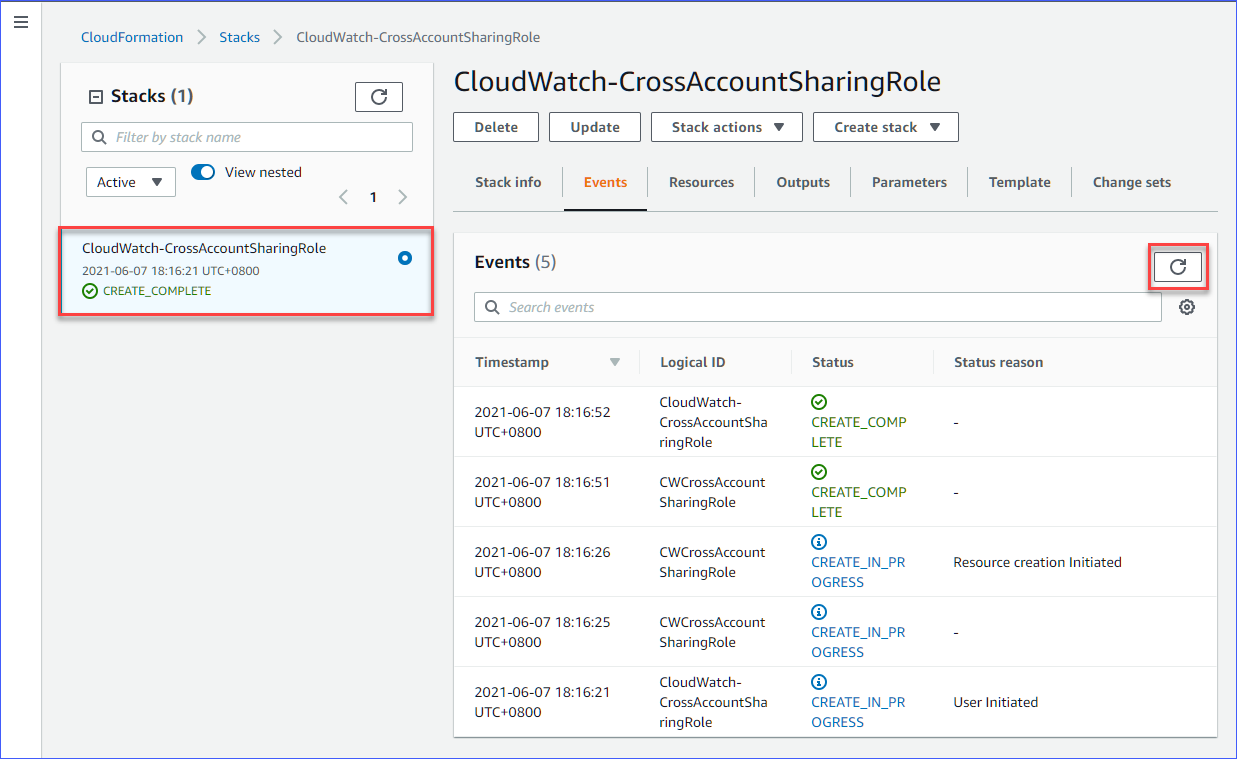Switch to the Parameters tab
The width and height of the screenshot is (1237, 759).
[909, 182]
